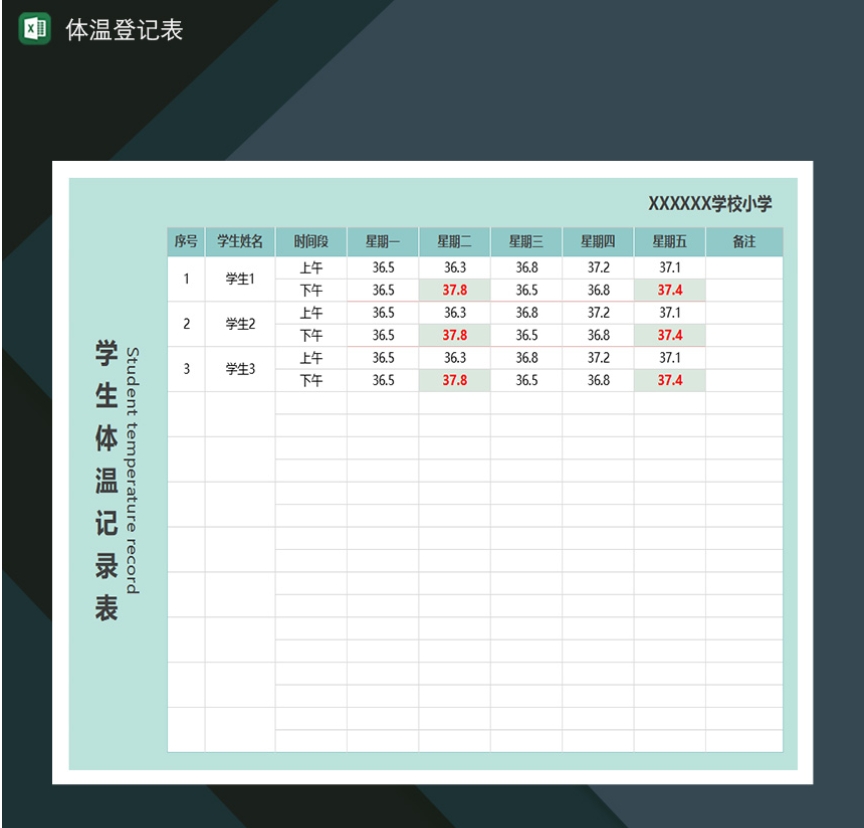Select the 学生1 name cell
The height and width of the screenshot is (828, 864).
pos(240,279)
